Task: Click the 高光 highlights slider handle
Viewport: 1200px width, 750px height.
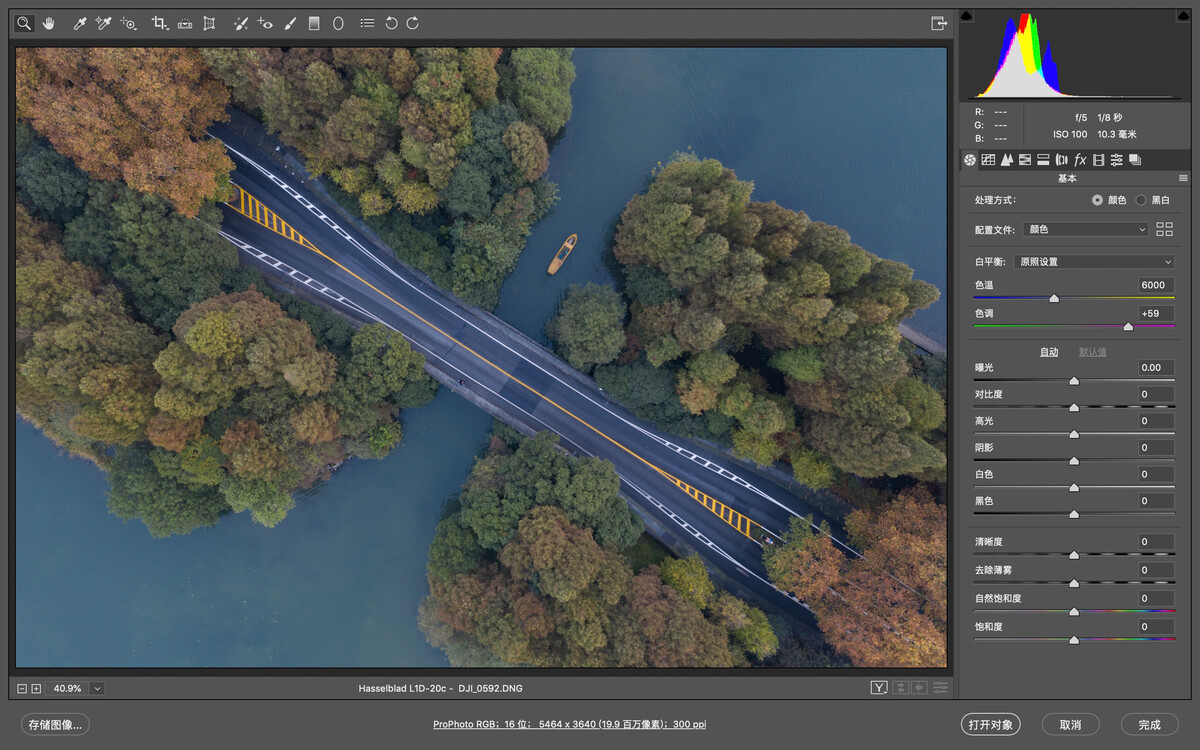Action: 1074,434
